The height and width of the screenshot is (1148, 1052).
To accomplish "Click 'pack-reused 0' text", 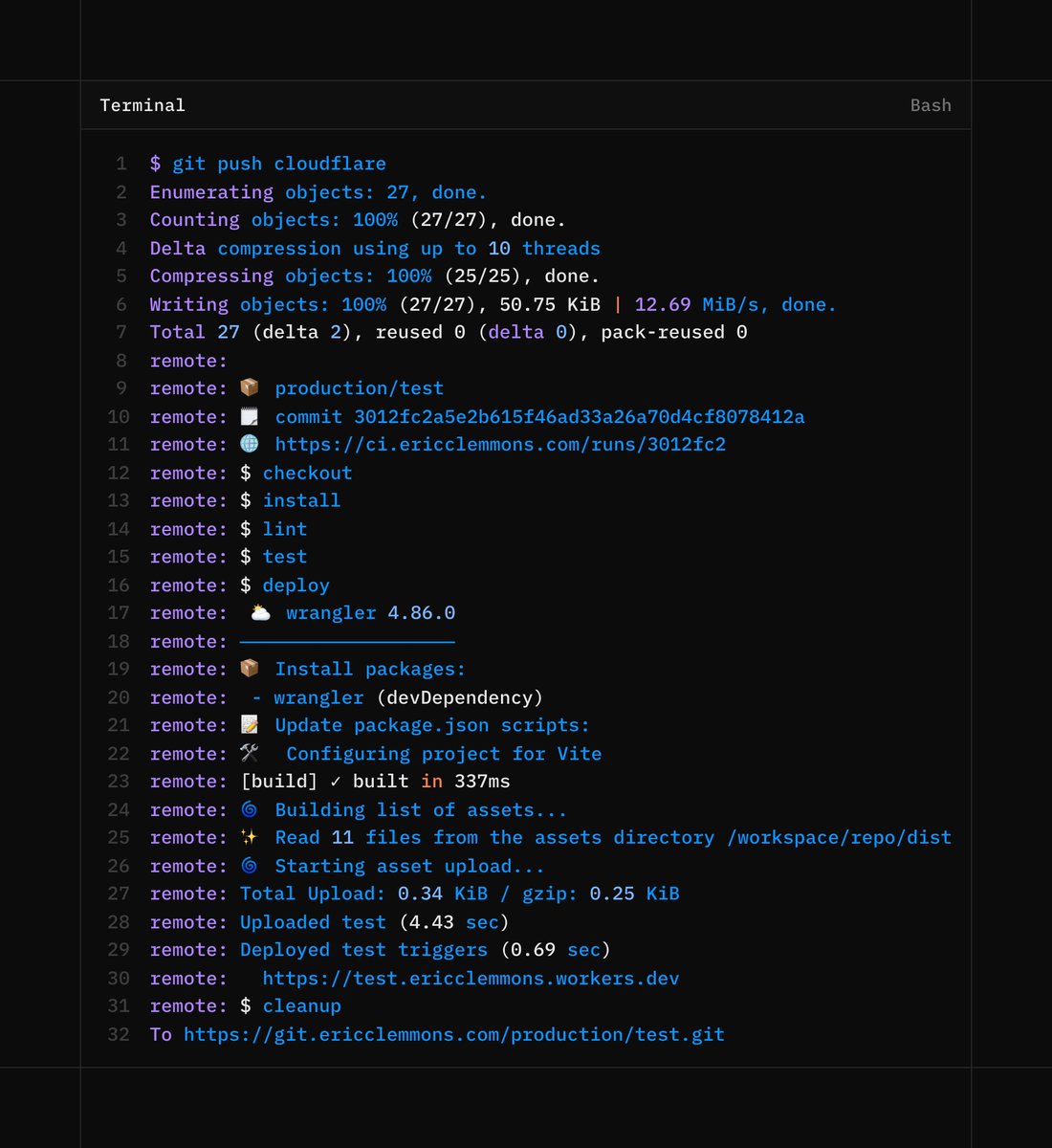I will (x=674, y=332).
